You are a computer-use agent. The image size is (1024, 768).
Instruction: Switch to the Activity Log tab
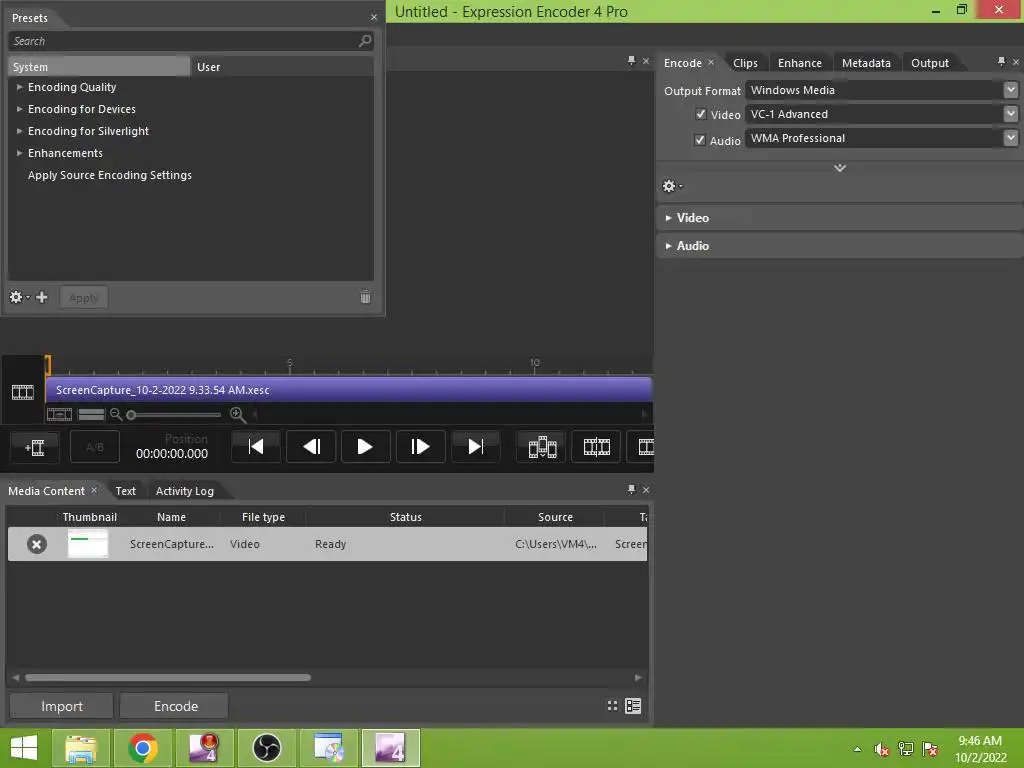tap(185, 491)
